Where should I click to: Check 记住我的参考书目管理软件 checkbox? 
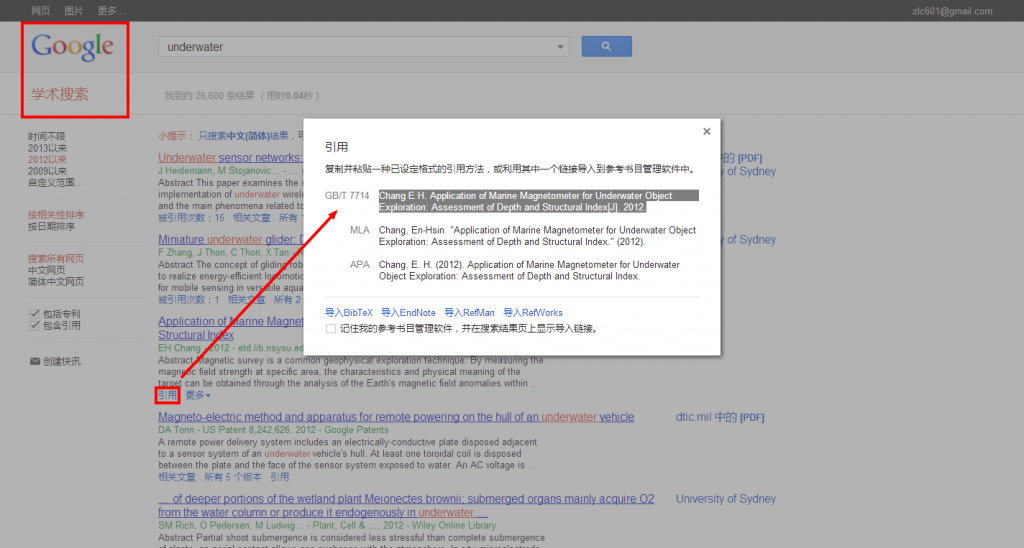pyautogui.click(x=331, y=329)
